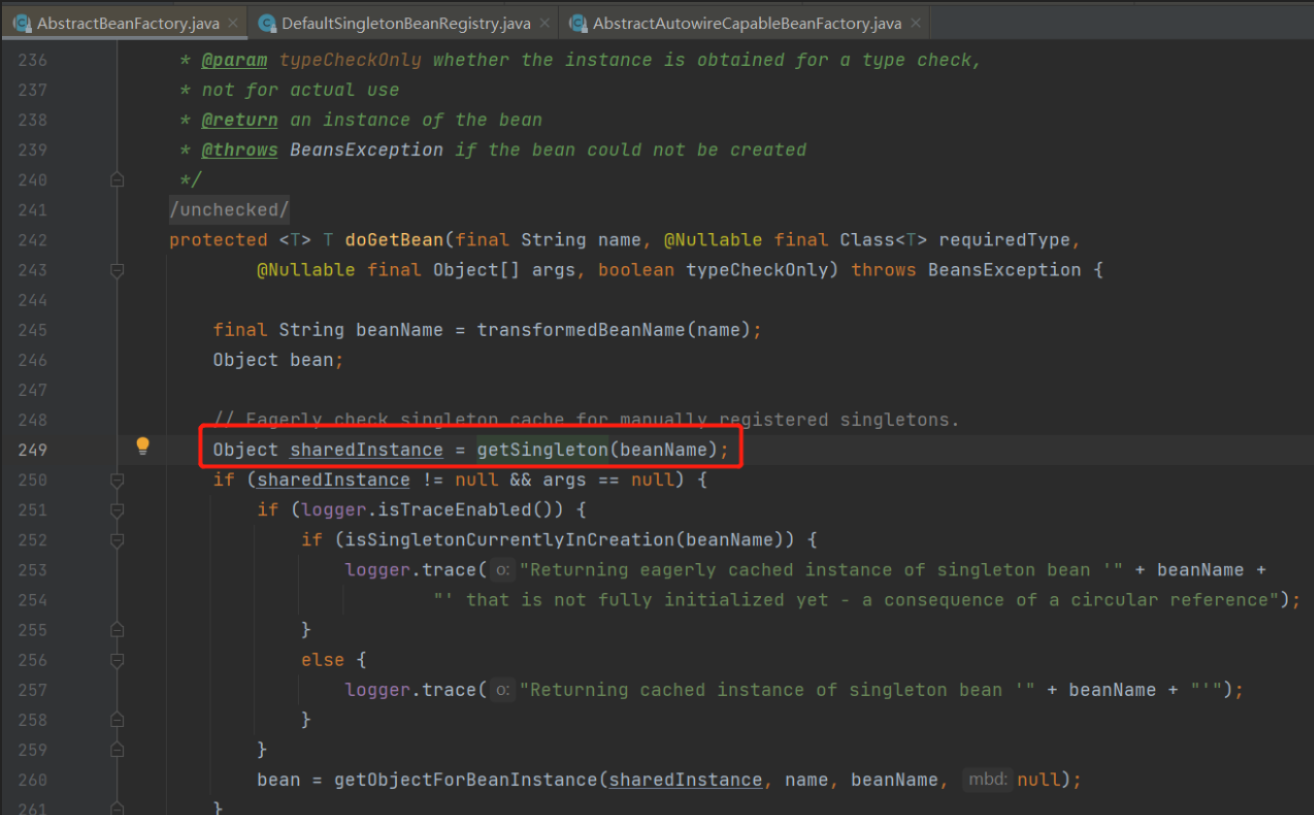The width and height of the screenshot is (1314, 815).
Task: Click line number 257 in the gutter
Action: tap(32, 690)
